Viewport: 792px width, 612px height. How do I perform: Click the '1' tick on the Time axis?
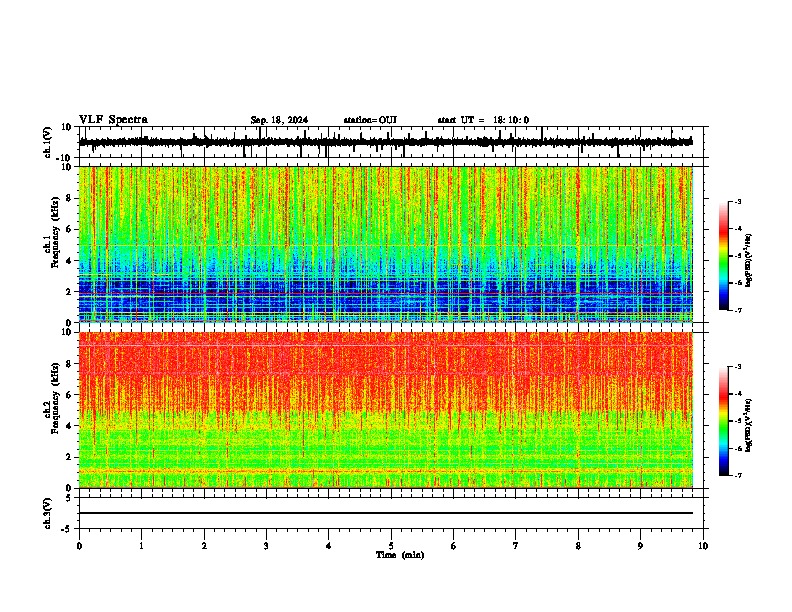(141, 546)
